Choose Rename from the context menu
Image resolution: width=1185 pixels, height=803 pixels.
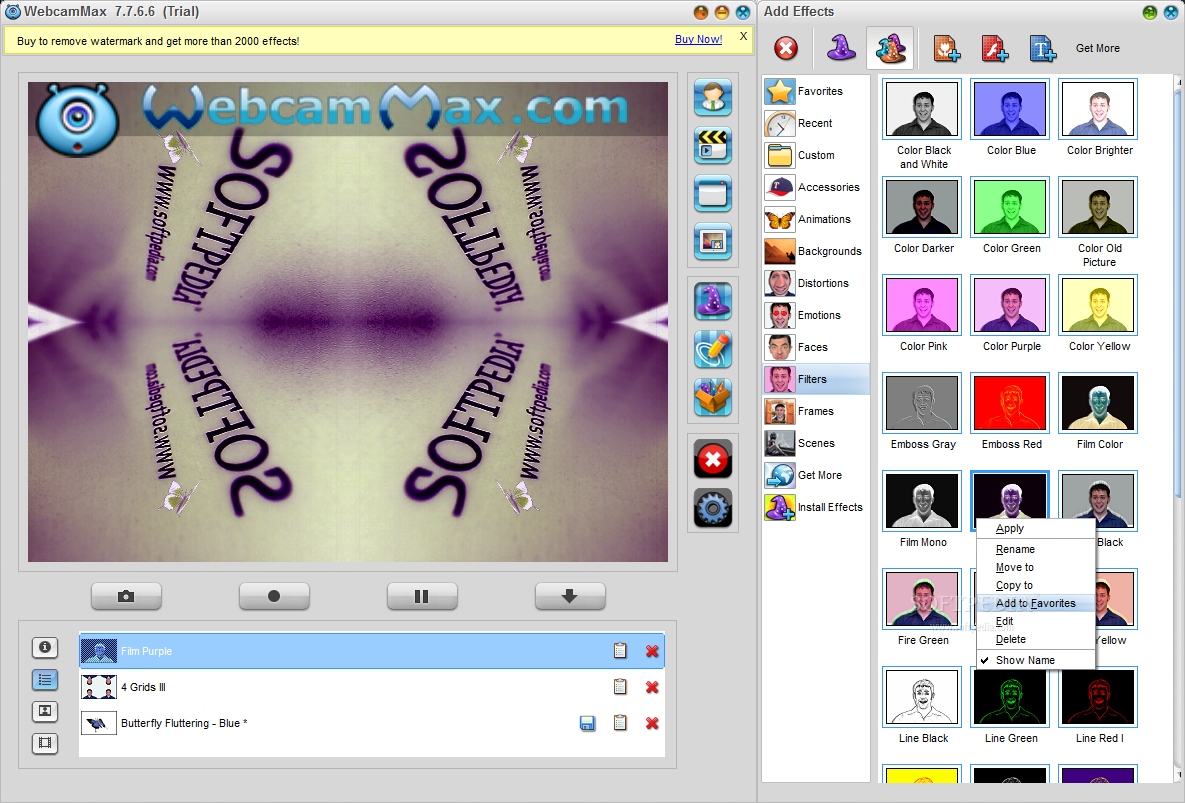tap(1035, 549)
